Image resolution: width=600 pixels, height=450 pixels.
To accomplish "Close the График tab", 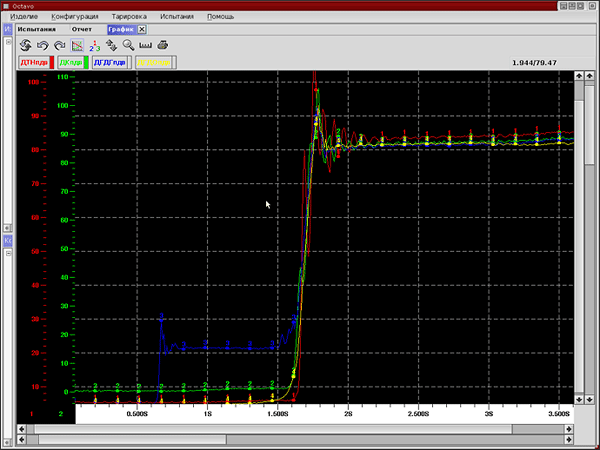I will (x=142, y=30).
